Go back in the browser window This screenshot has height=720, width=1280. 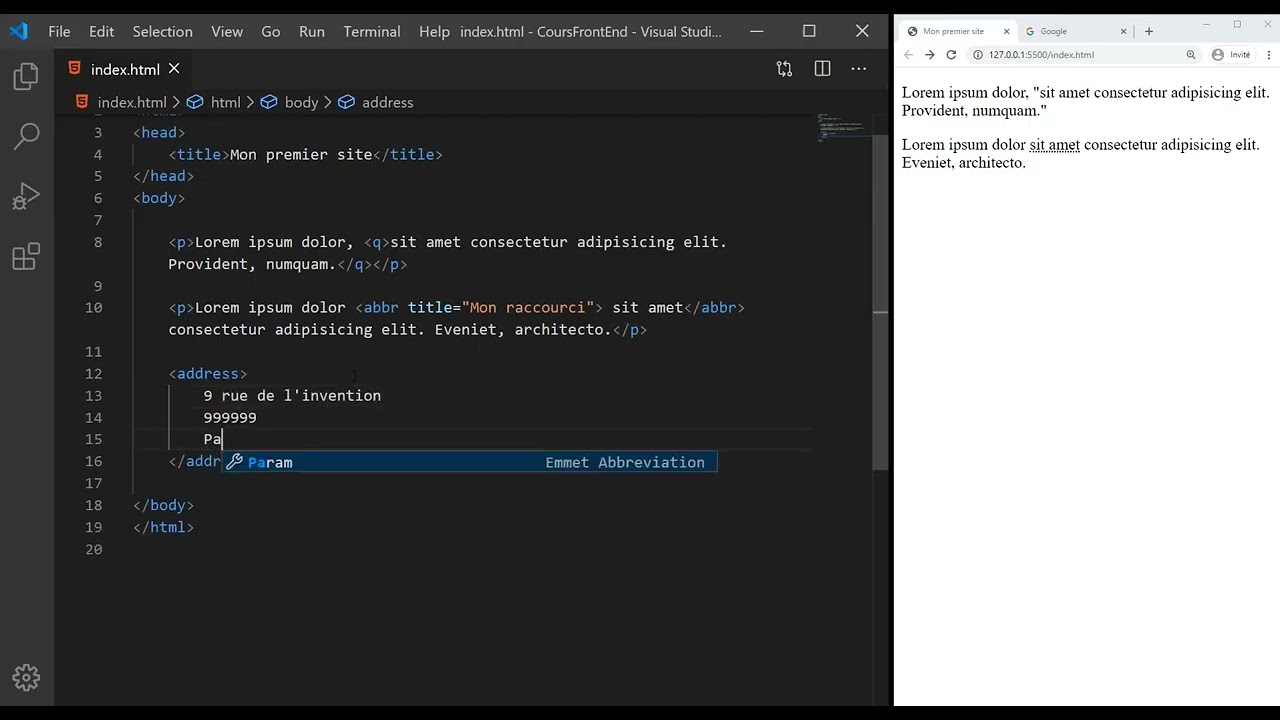pos(909,55)
